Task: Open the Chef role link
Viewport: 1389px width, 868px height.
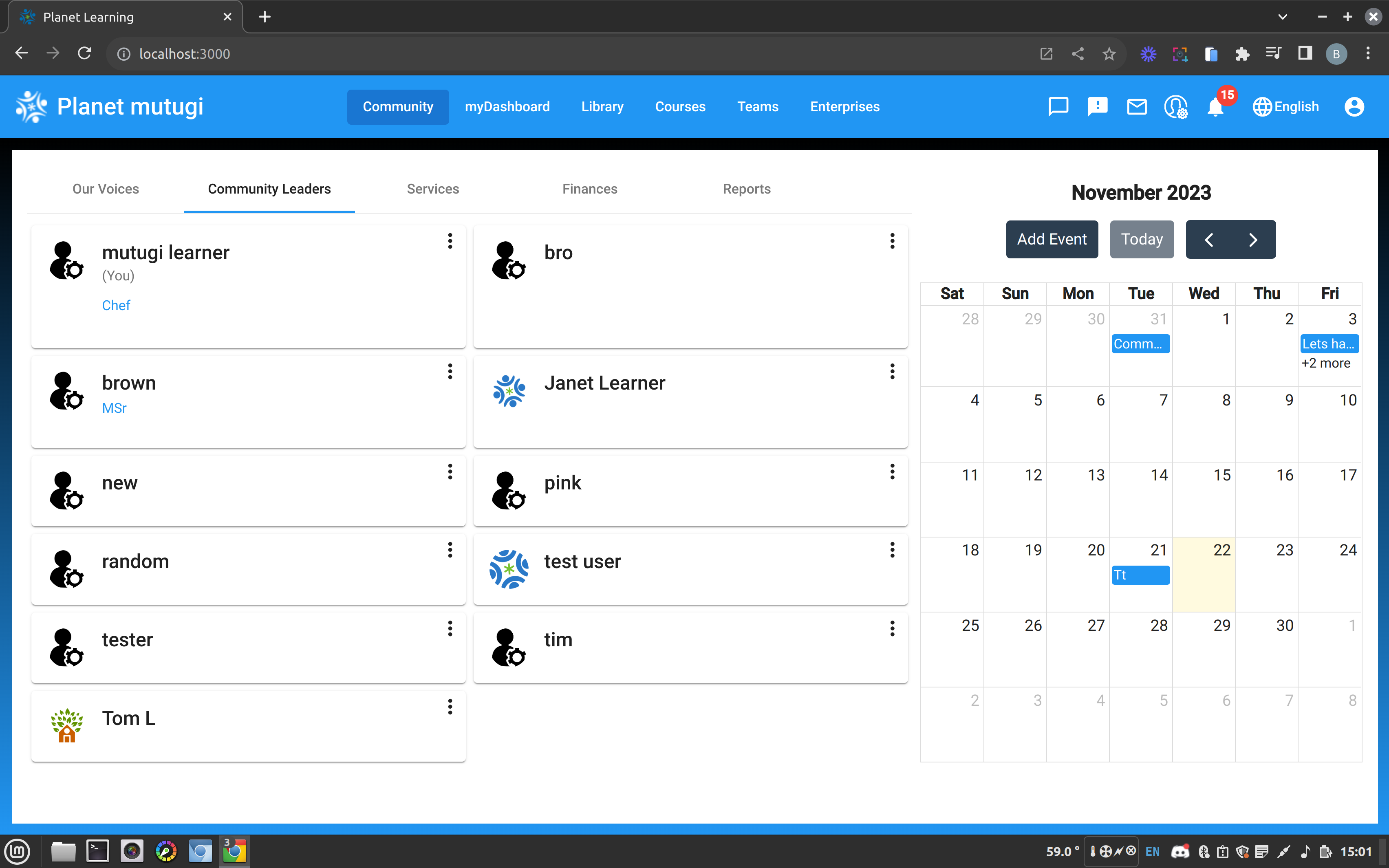Action: [116, 305]
